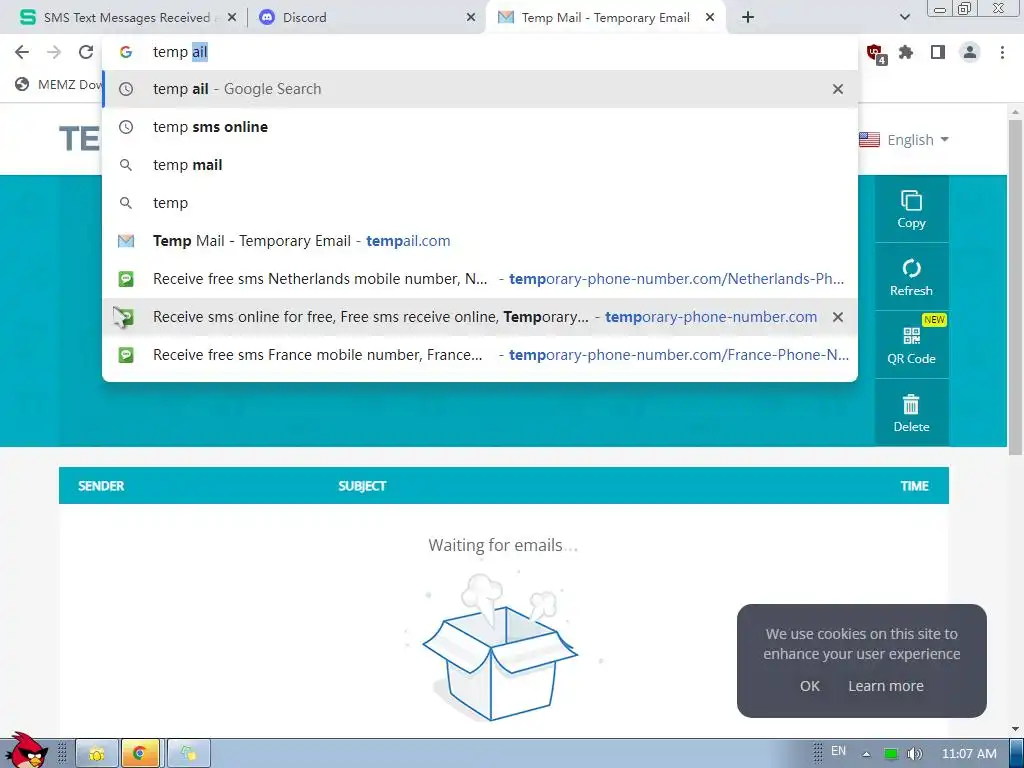Open a new tab with plus button

[x=748, y=18]
